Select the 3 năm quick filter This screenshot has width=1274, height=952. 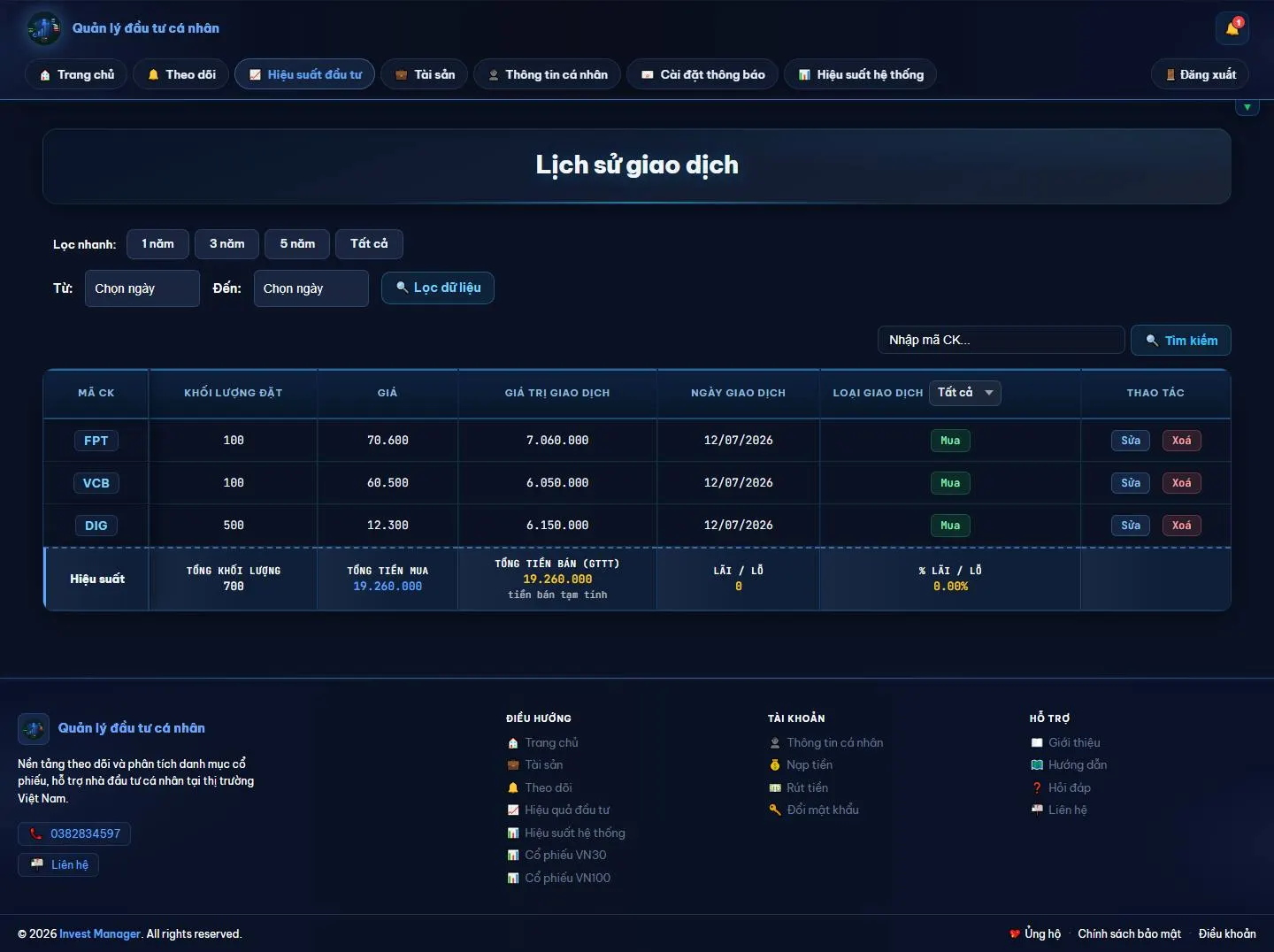[227, 244]
